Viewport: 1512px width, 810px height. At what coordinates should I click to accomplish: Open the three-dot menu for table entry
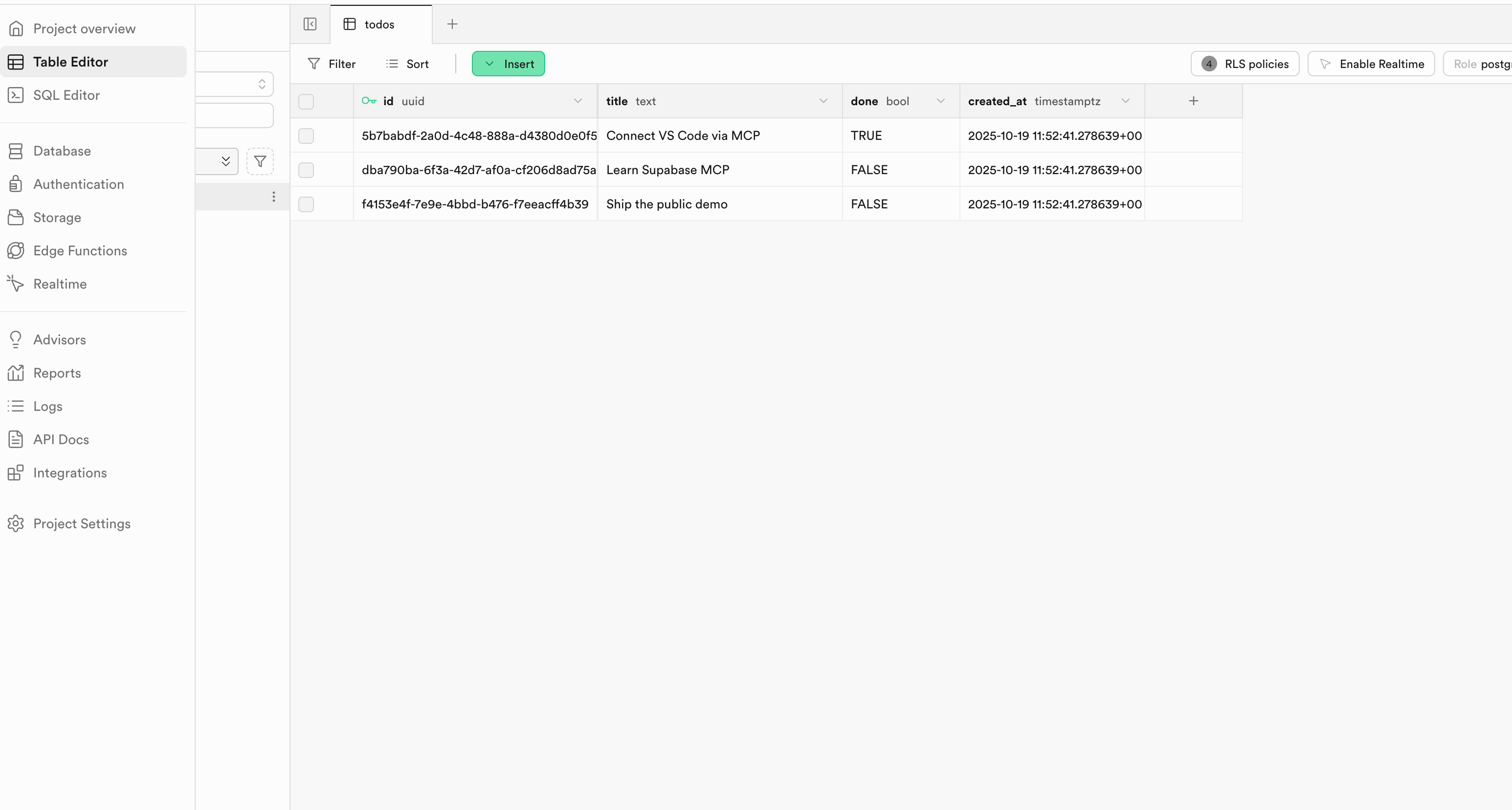click(273, 197)
